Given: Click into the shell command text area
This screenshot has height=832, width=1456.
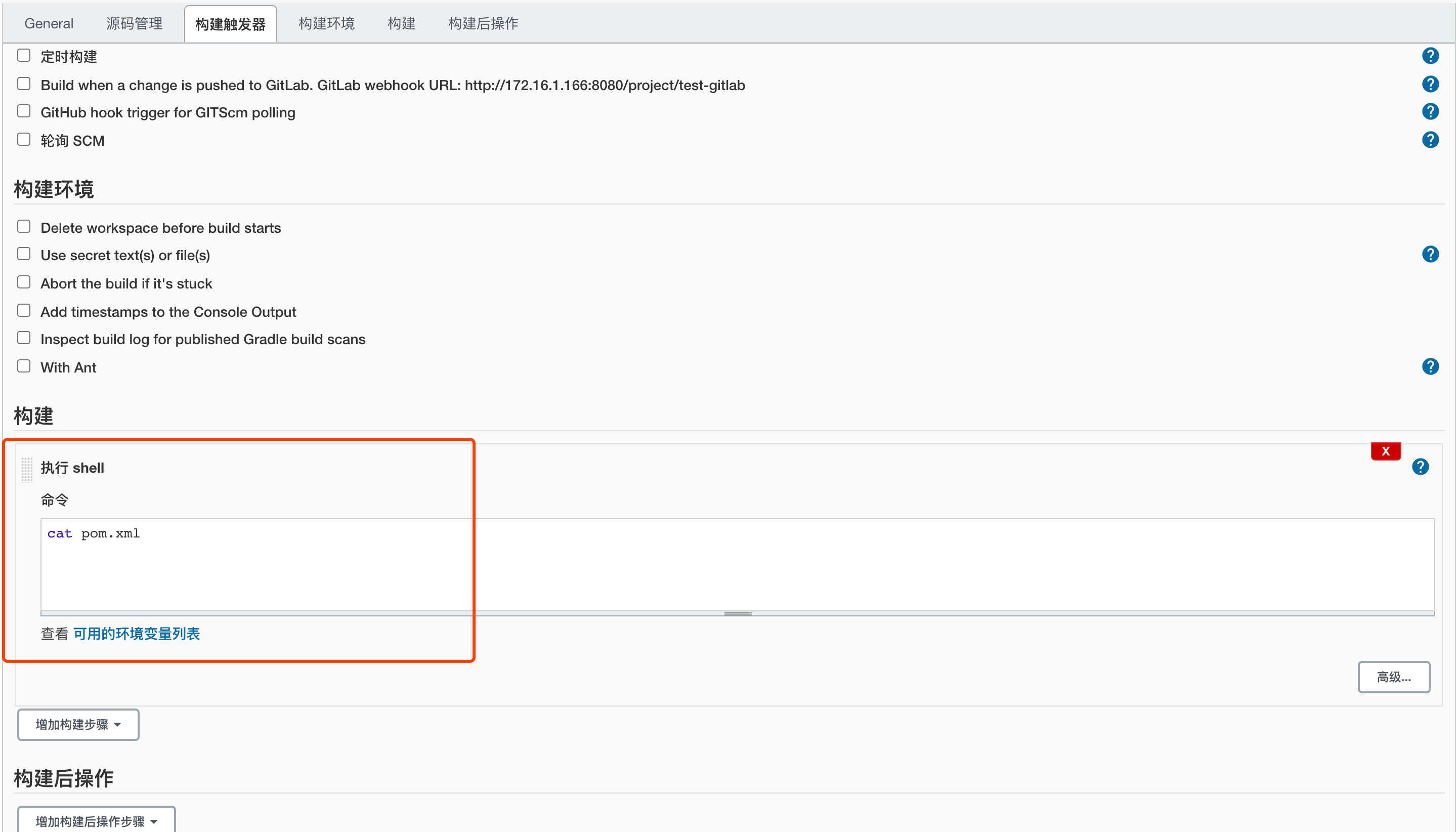Looking at the screenshot, I should (x=737, y=566).
